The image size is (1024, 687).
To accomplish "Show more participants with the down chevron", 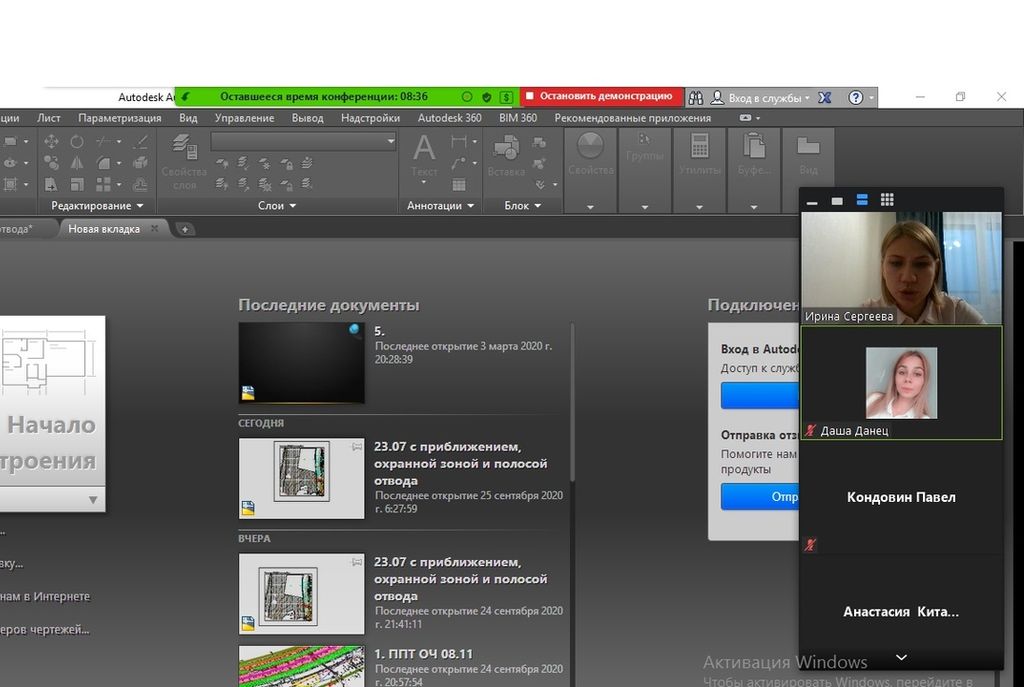I will coord(901,657).
